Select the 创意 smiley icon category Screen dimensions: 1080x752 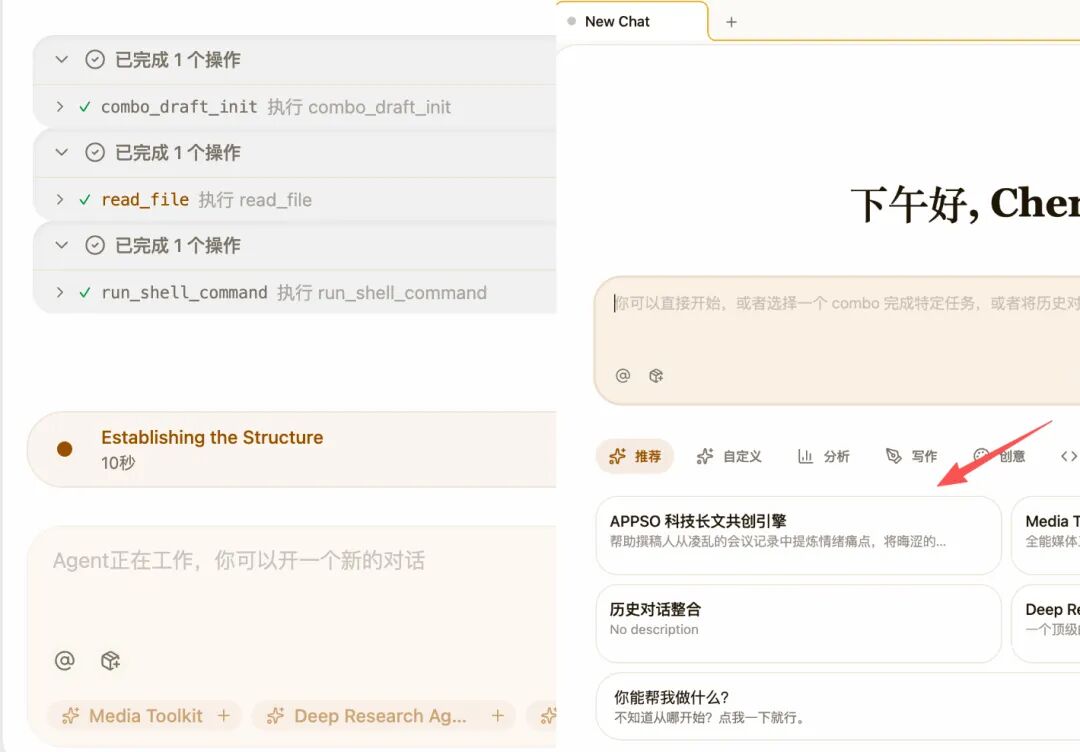coord(982,456)
